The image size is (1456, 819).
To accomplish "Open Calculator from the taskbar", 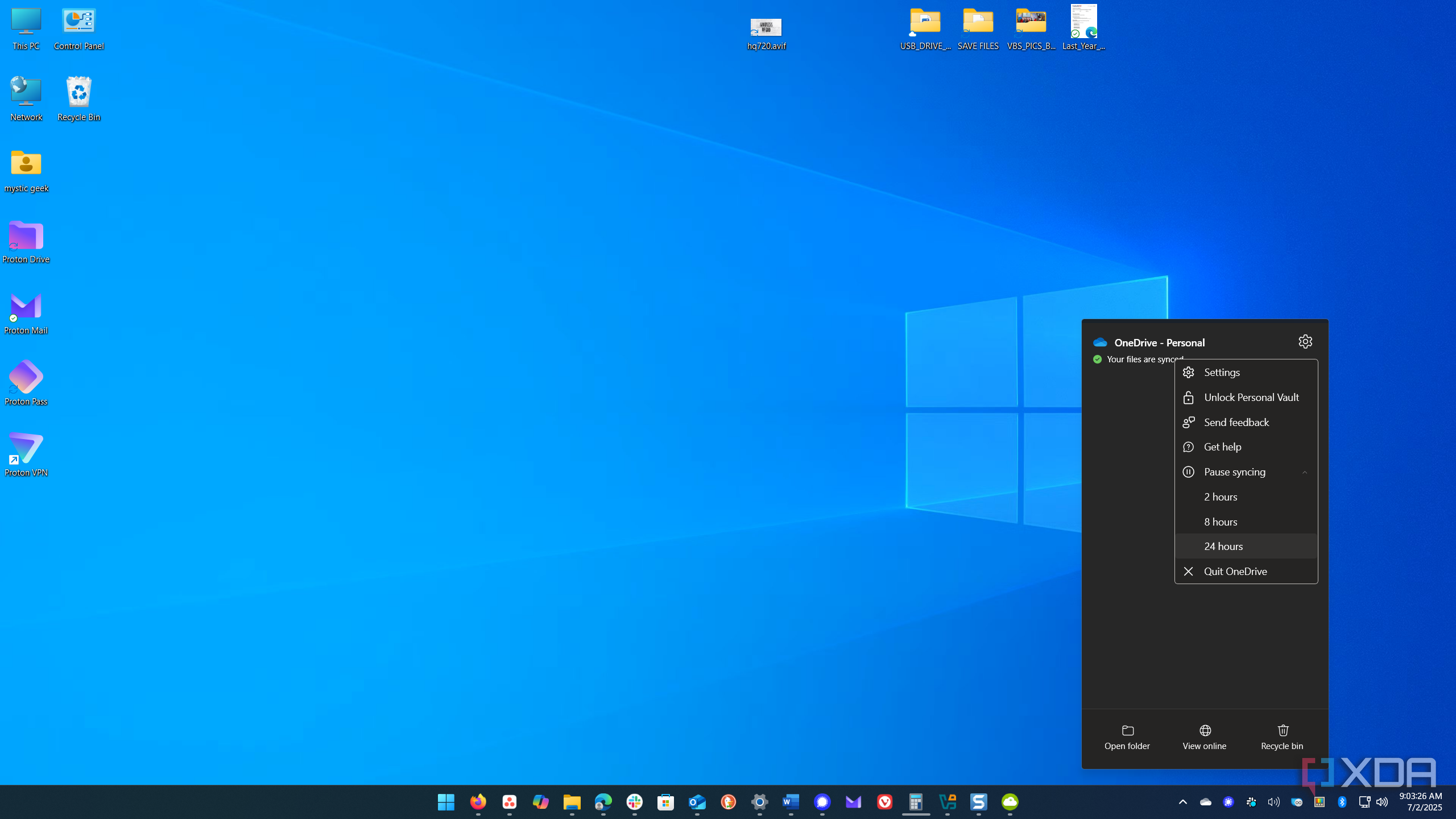I will coord(916,802).
